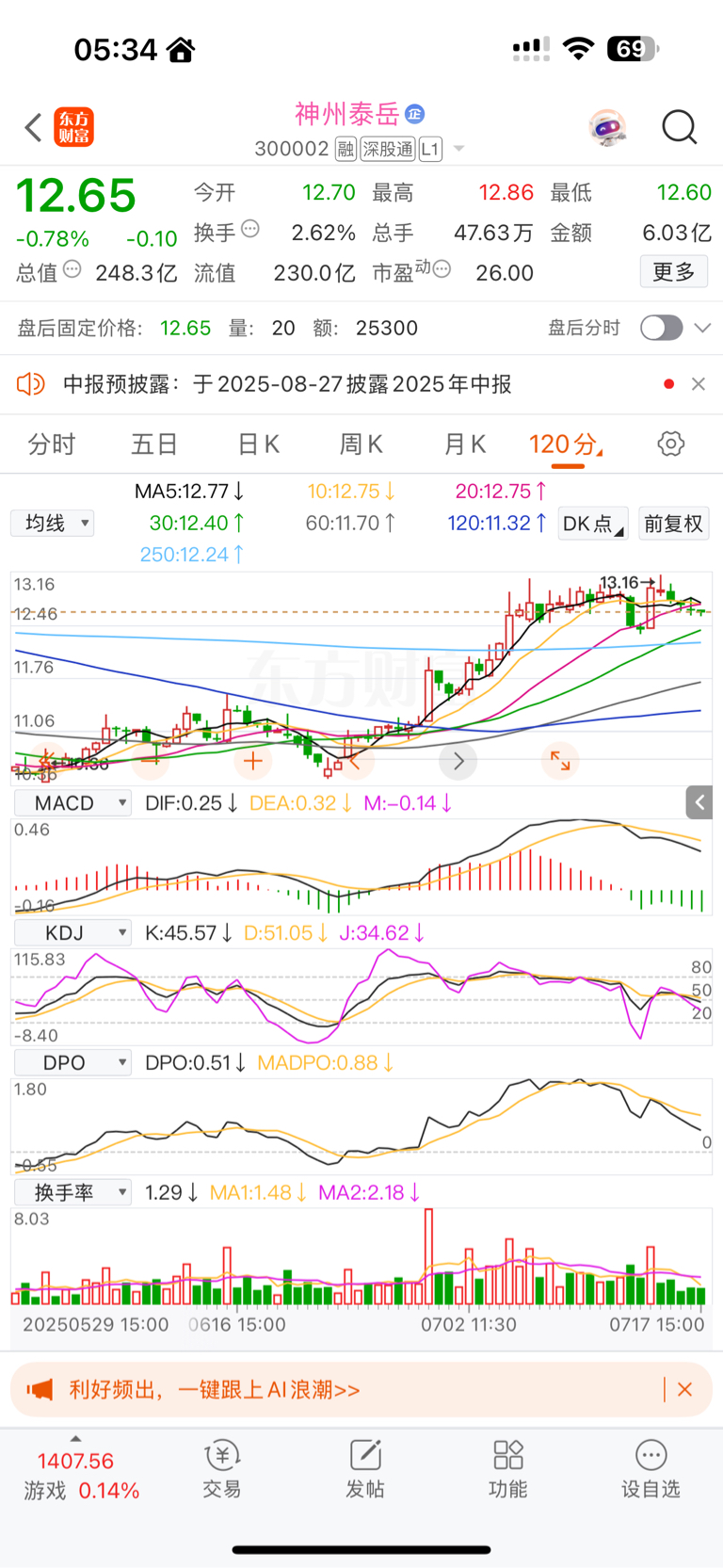
Task: Open the 中报预披露 announcement text
Action: point(287,384)
